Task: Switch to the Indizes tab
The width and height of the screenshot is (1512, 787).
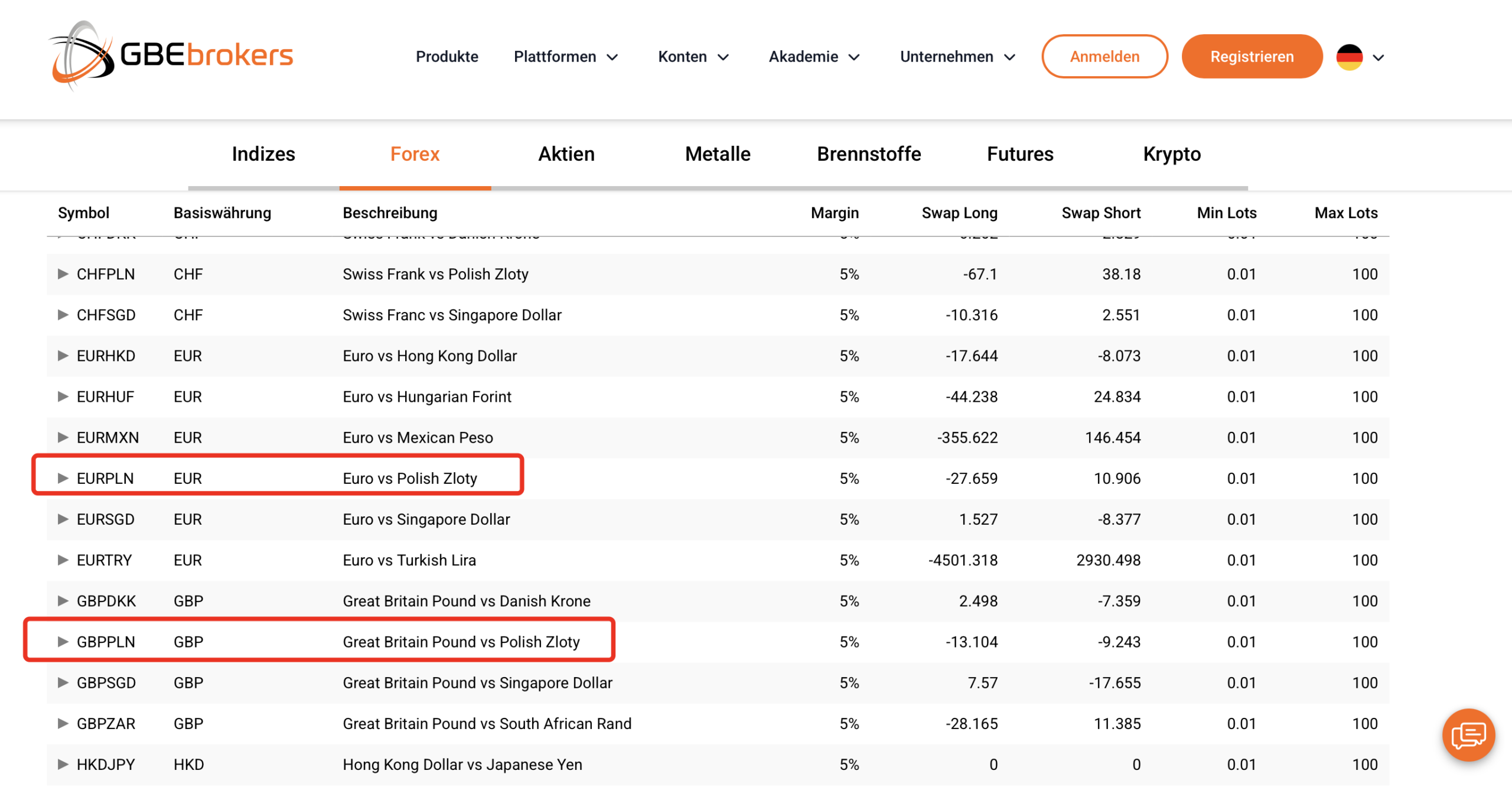Action: (263, 154)
